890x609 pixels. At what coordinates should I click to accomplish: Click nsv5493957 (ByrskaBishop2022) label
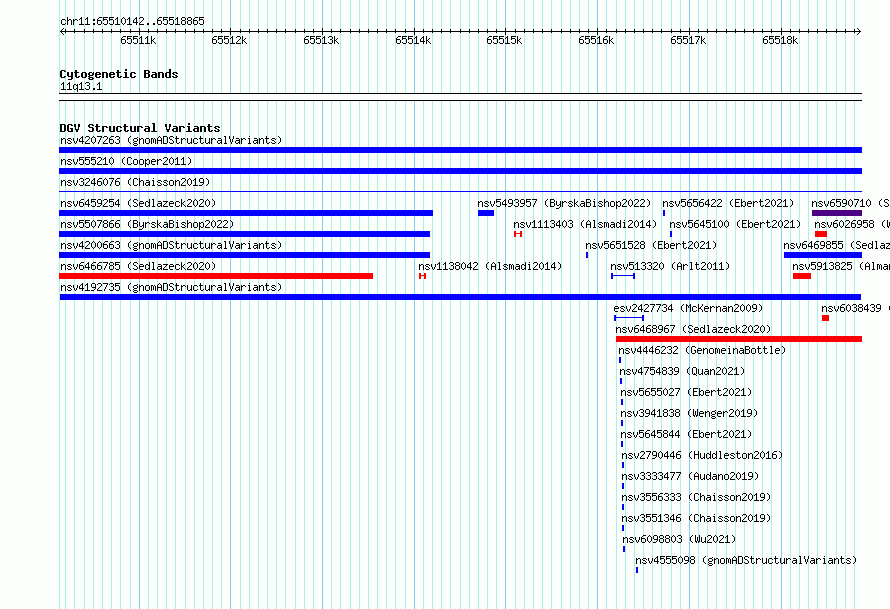564,203
